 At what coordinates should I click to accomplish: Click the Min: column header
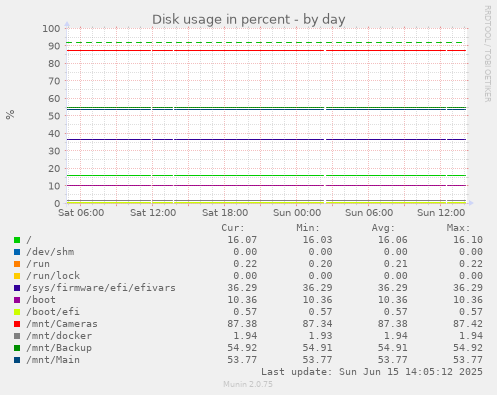tap(308, 228)
